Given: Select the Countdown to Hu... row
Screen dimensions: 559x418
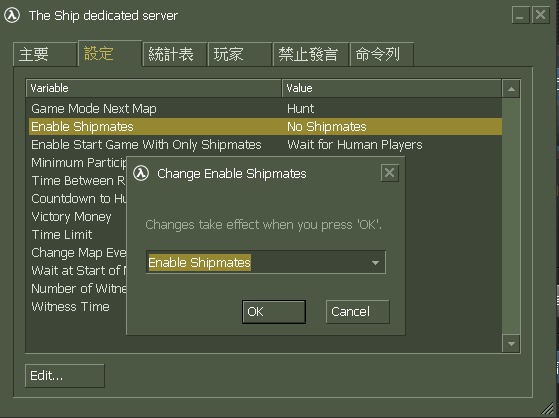Looking at the screenshot, I should 78,199.
